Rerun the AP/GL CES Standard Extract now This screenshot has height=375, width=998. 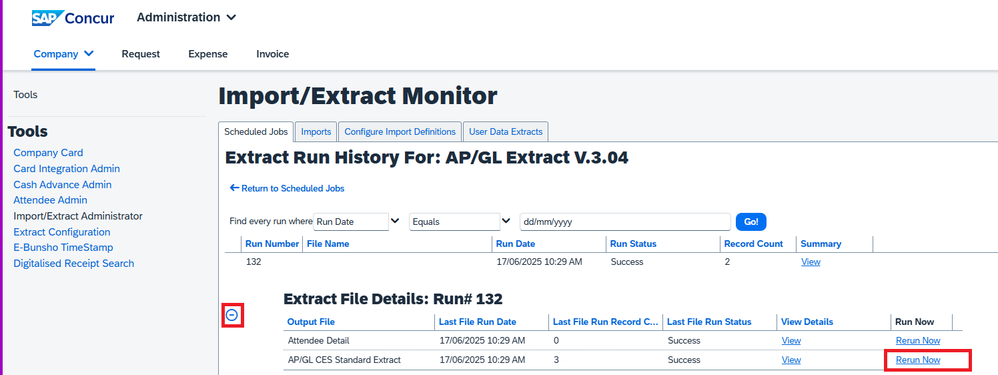[917, 360]
